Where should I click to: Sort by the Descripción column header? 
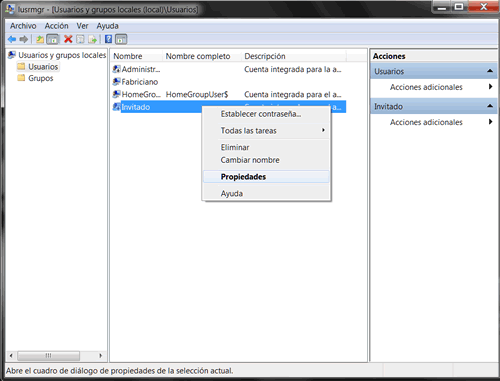(294, 56)
